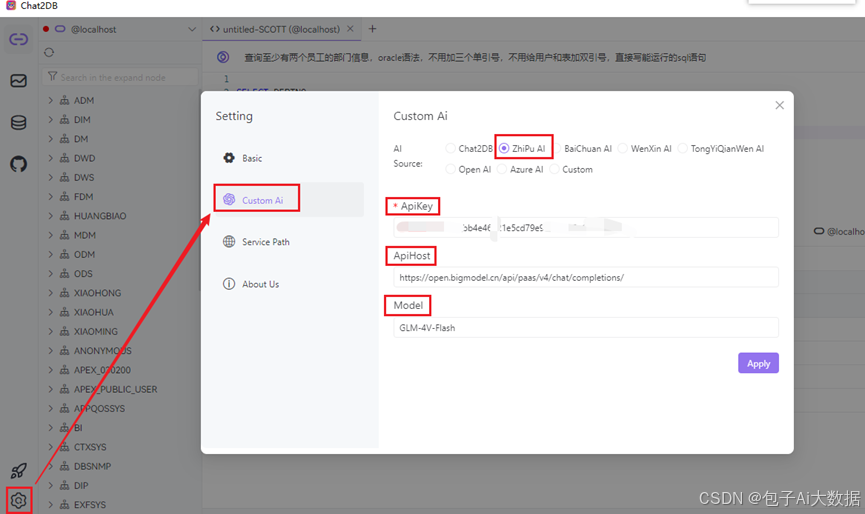
Task: Click the Basic gear icon in Setting
Action: pyautogui.click(x=229, y=158)
